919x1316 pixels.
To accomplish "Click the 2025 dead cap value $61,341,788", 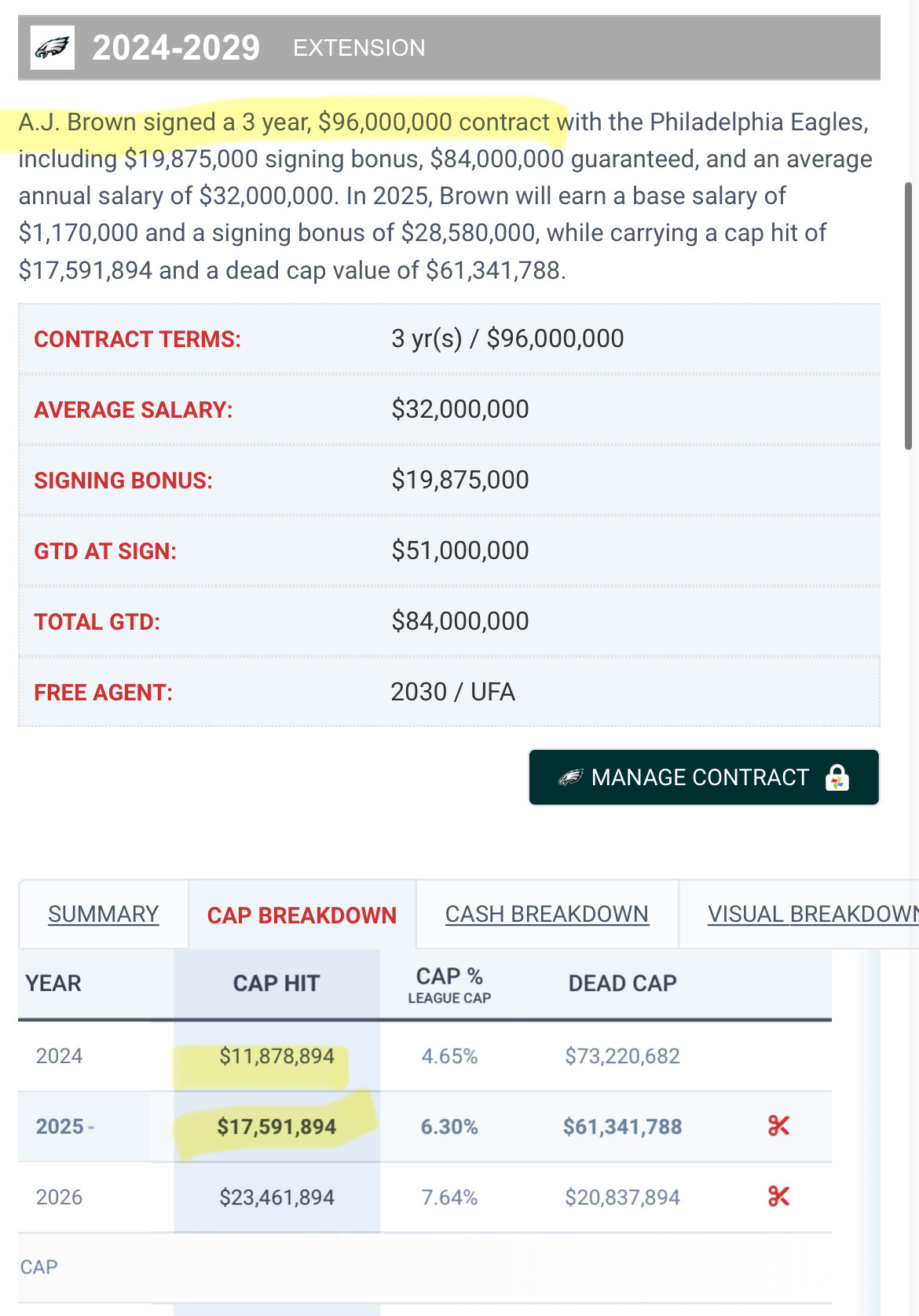I will [x=622, y=1127].
